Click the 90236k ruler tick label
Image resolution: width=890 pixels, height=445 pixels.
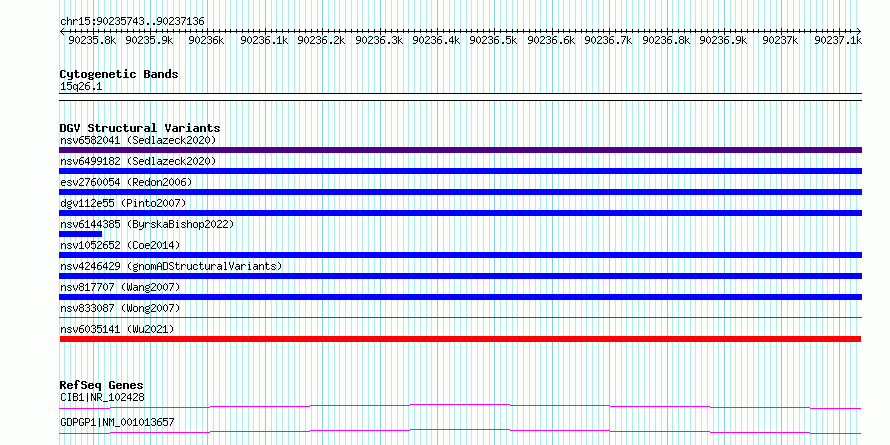tap(207, 41)
